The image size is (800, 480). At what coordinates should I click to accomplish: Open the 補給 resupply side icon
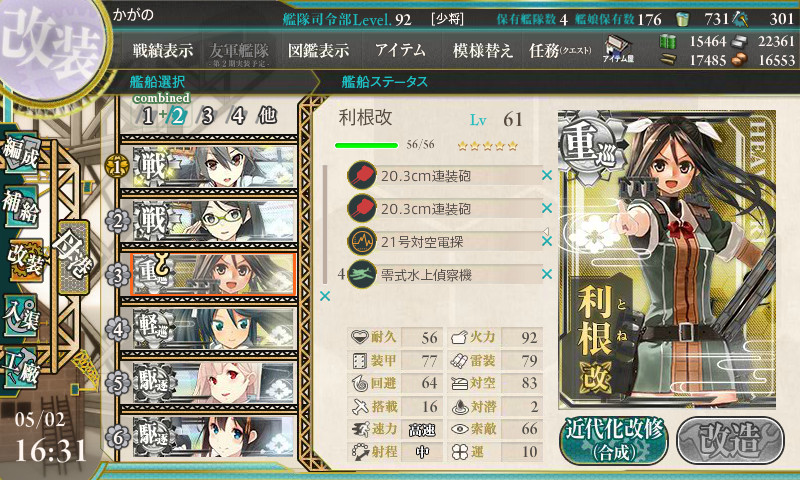[20, 207]
